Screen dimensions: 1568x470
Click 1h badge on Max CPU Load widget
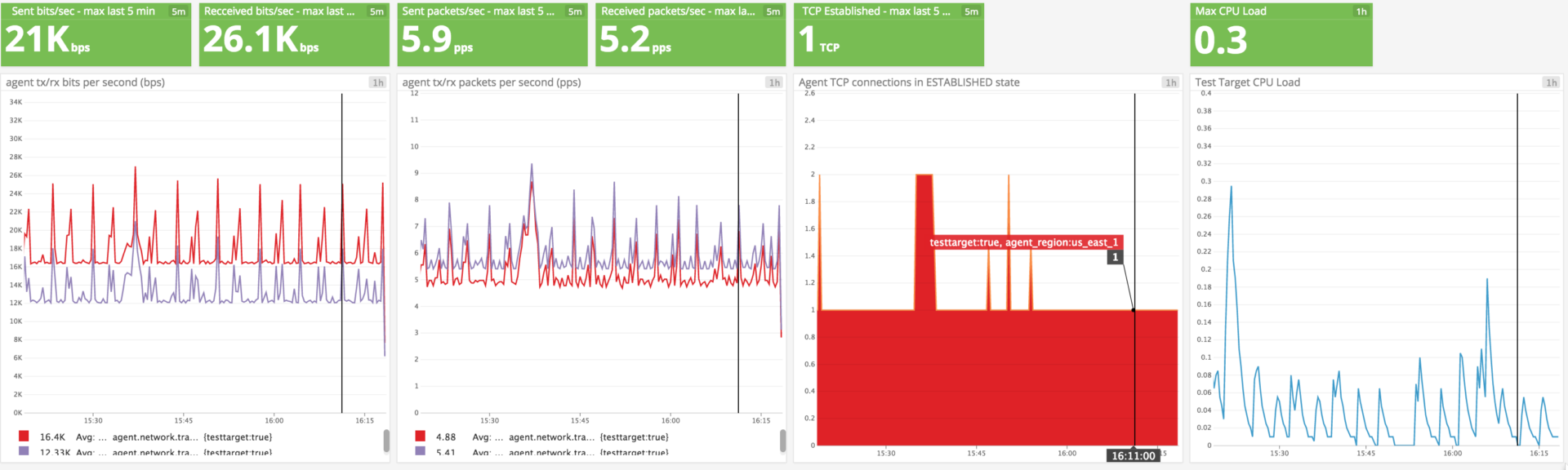pos(1361,11)
